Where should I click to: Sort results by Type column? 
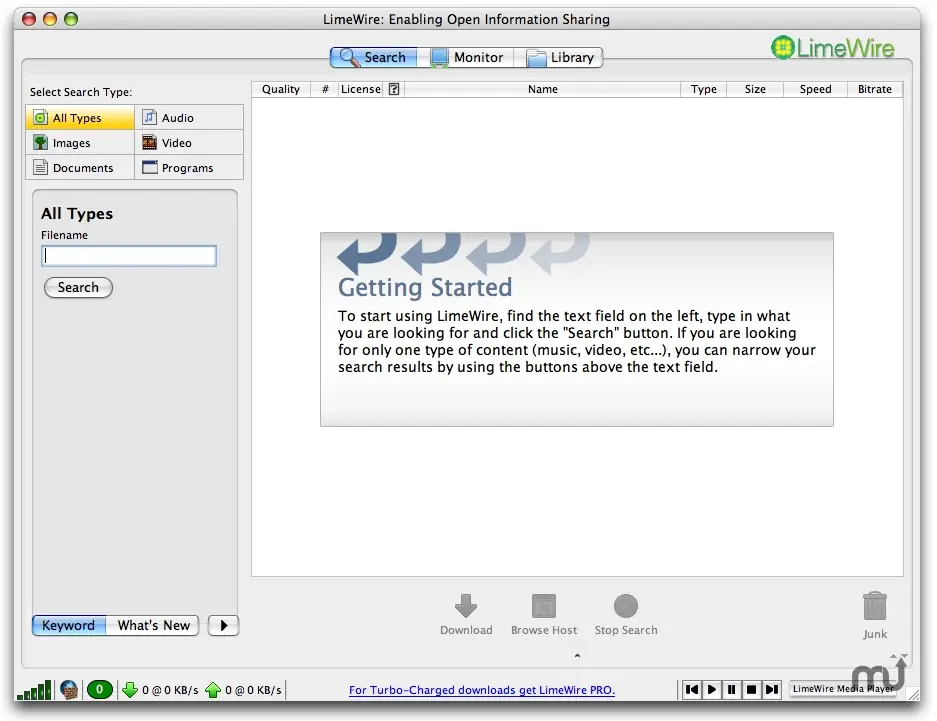(703, 89)
